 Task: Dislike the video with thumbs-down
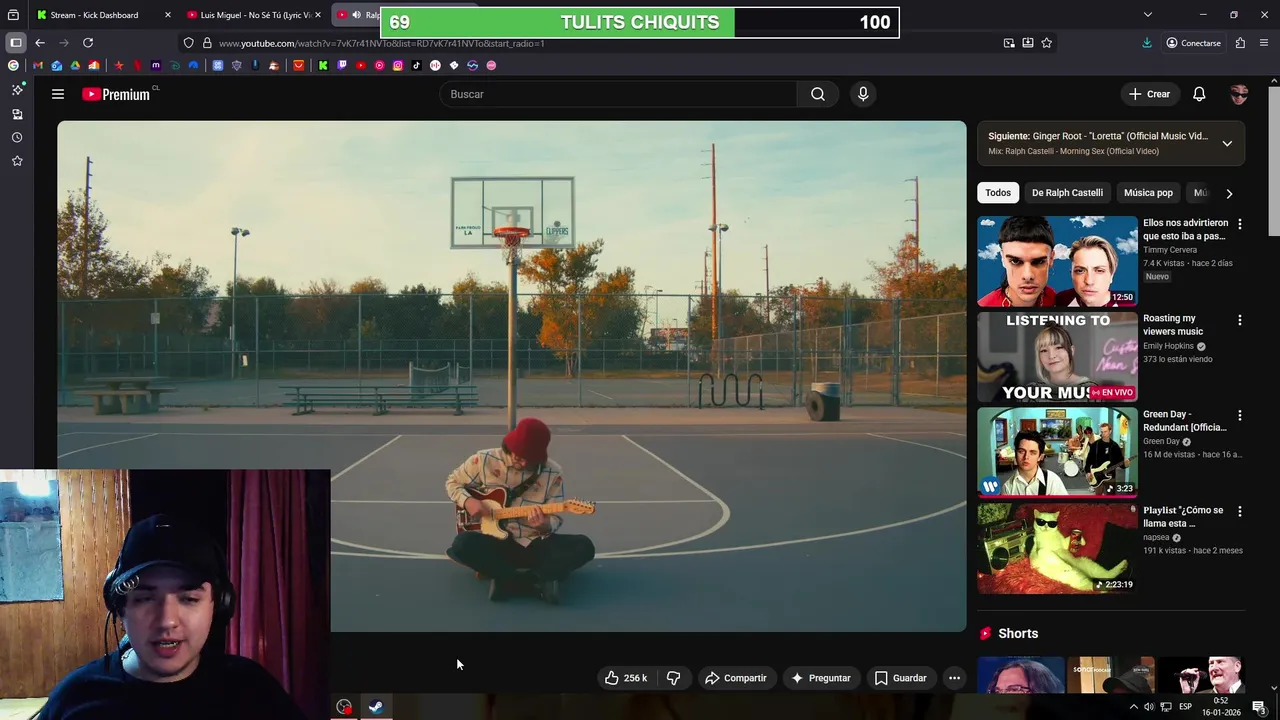click(674, 678)
